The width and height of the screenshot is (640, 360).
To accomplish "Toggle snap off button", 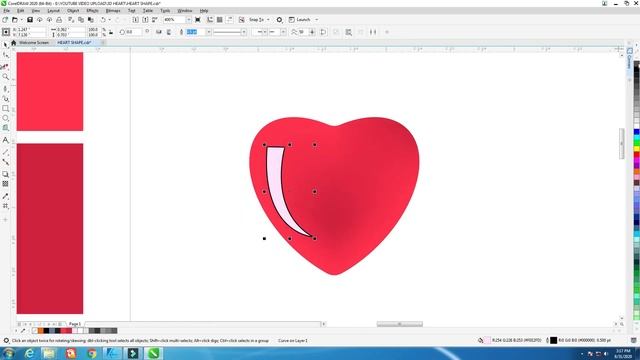I will tap(242, 20).
